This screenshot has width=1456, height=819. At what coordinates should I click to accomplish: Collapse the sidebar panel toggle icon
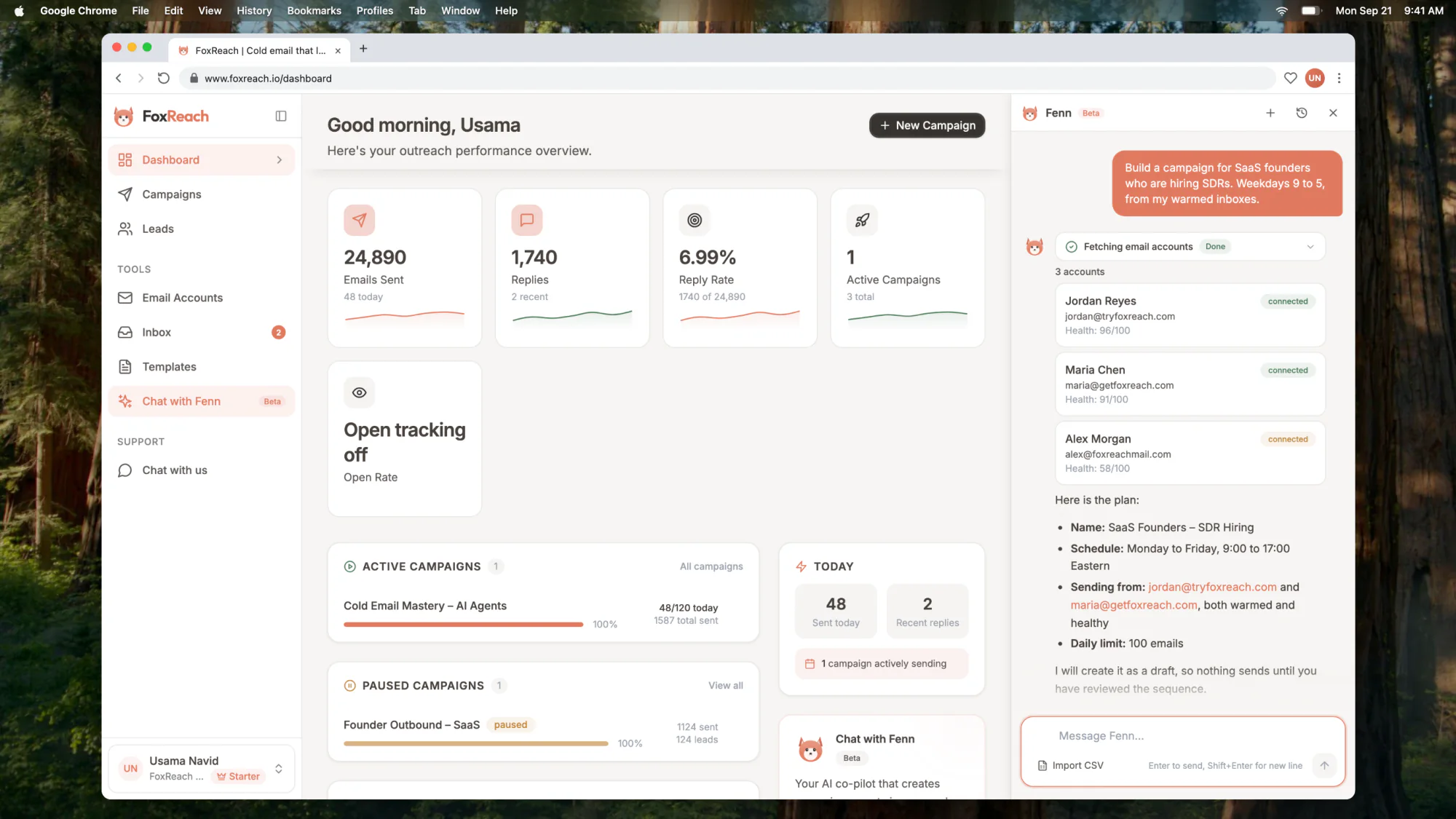[x=281, y=116]
